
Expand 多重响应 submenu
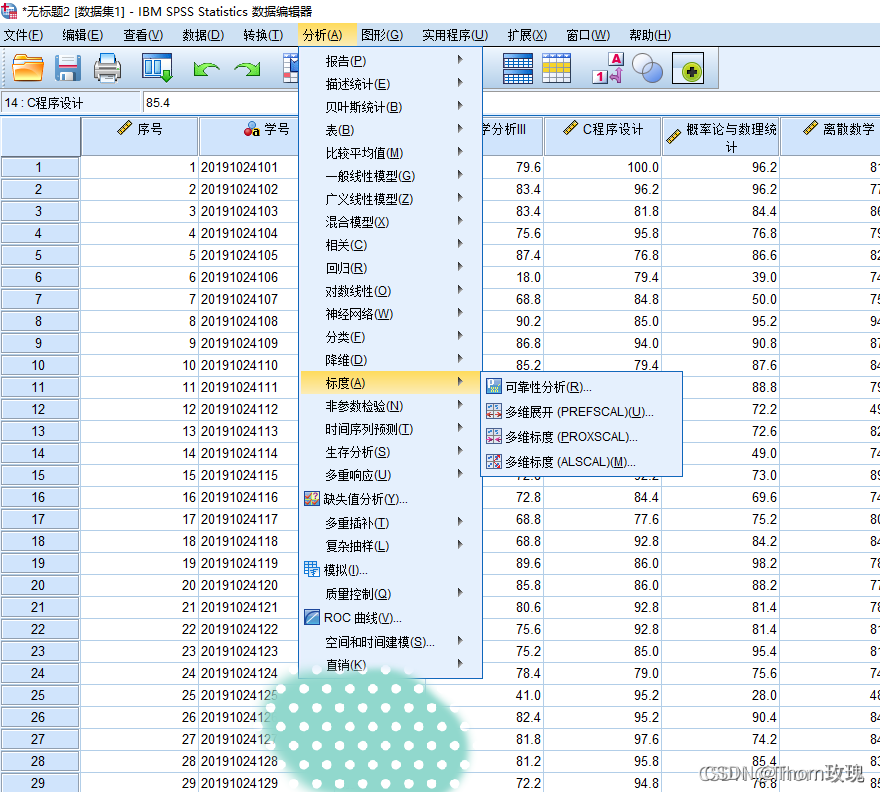[391, 475]
